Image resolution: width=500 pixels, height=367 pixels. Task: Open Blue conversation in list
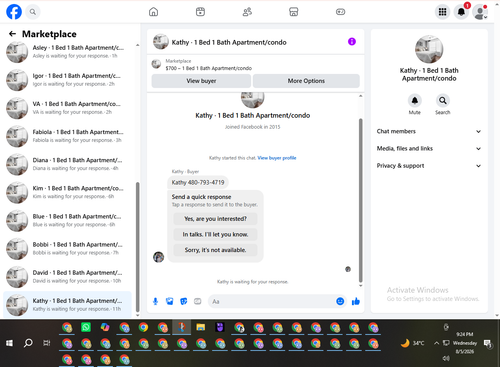(x=67, y=221)
